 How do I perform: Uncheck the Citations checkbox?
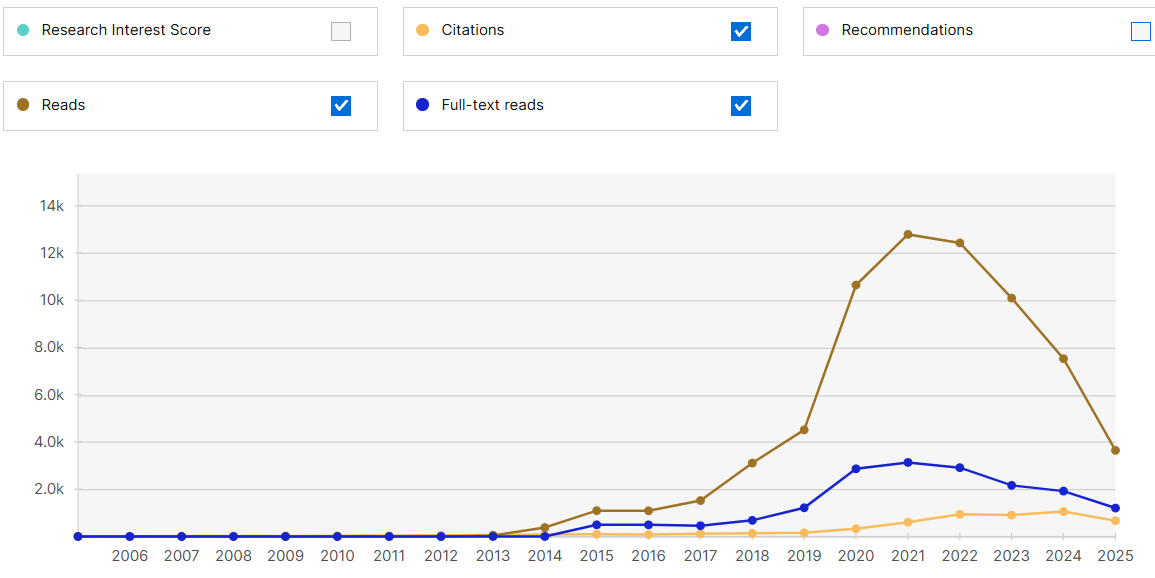coord(741,31)
